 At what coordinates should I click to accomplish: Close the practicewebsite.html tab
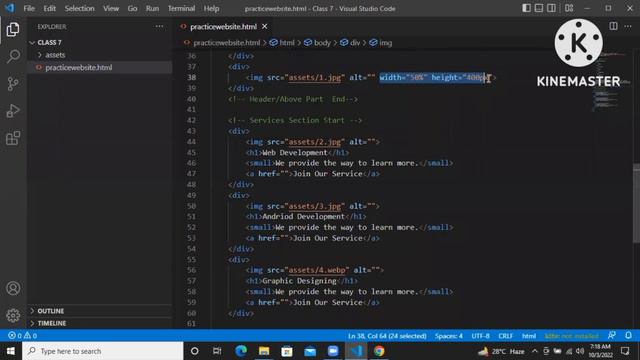pyautogui.click(x=264, y=27)
